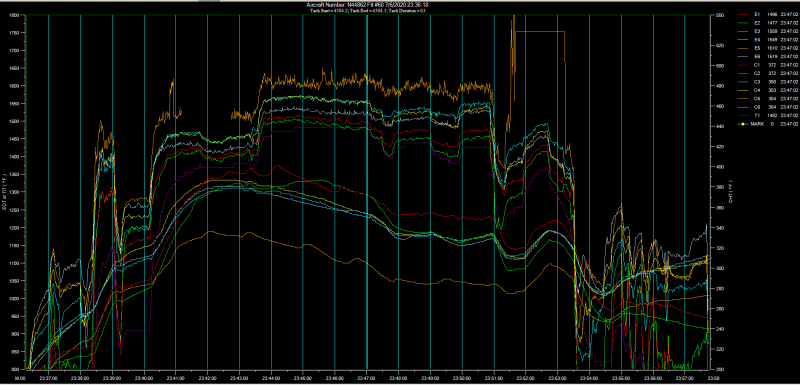Click the red line swatch beside E1

click(743, 15)
